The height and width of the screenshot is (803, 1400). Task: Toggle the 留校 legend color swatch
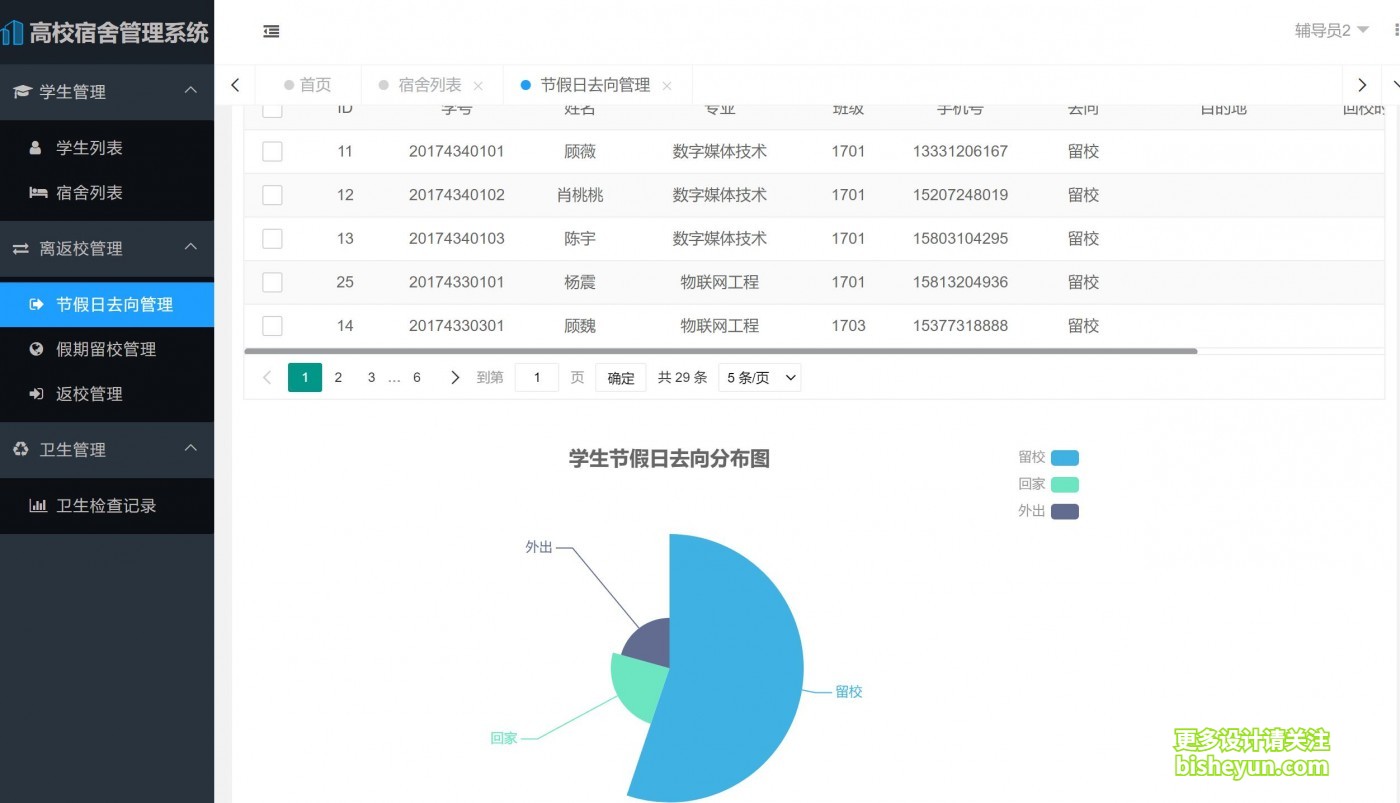click(x=1064, y=458)
